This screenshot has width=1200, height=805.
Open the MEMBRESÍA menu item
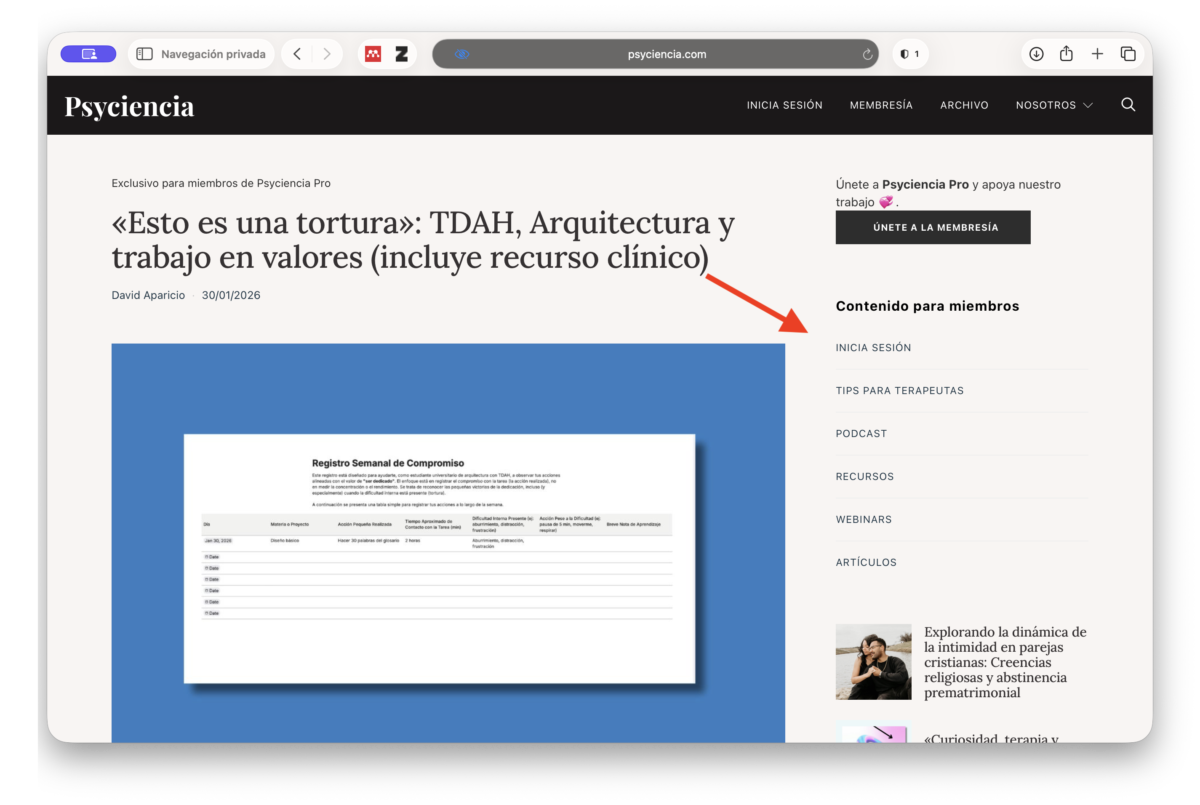(x=881, y=105)
